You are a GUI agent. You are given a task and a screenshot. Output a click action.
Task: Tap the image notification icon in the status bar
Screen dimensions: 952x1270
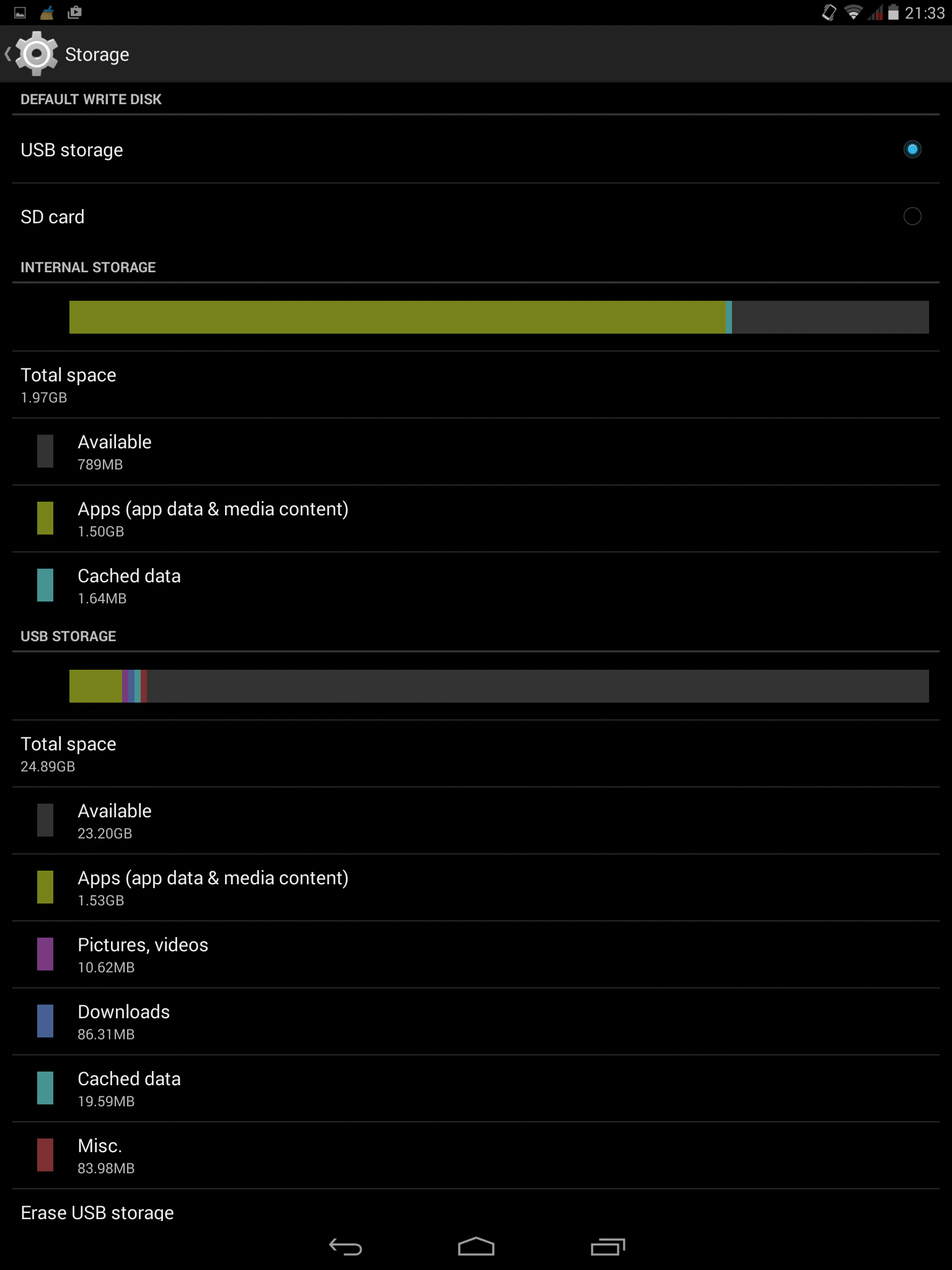coord(19,11)
